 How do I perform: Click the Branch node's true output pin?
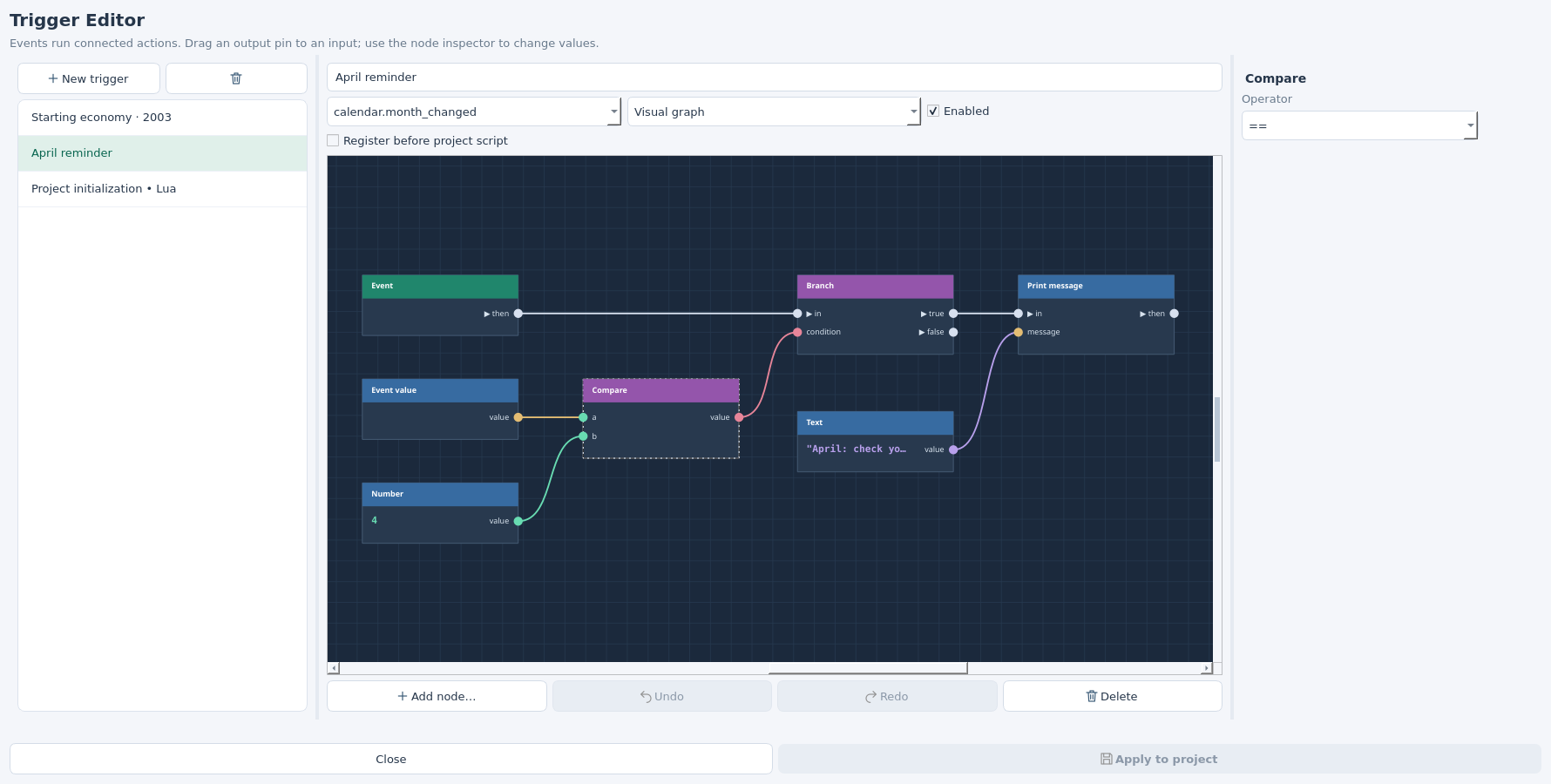(953, 314)
